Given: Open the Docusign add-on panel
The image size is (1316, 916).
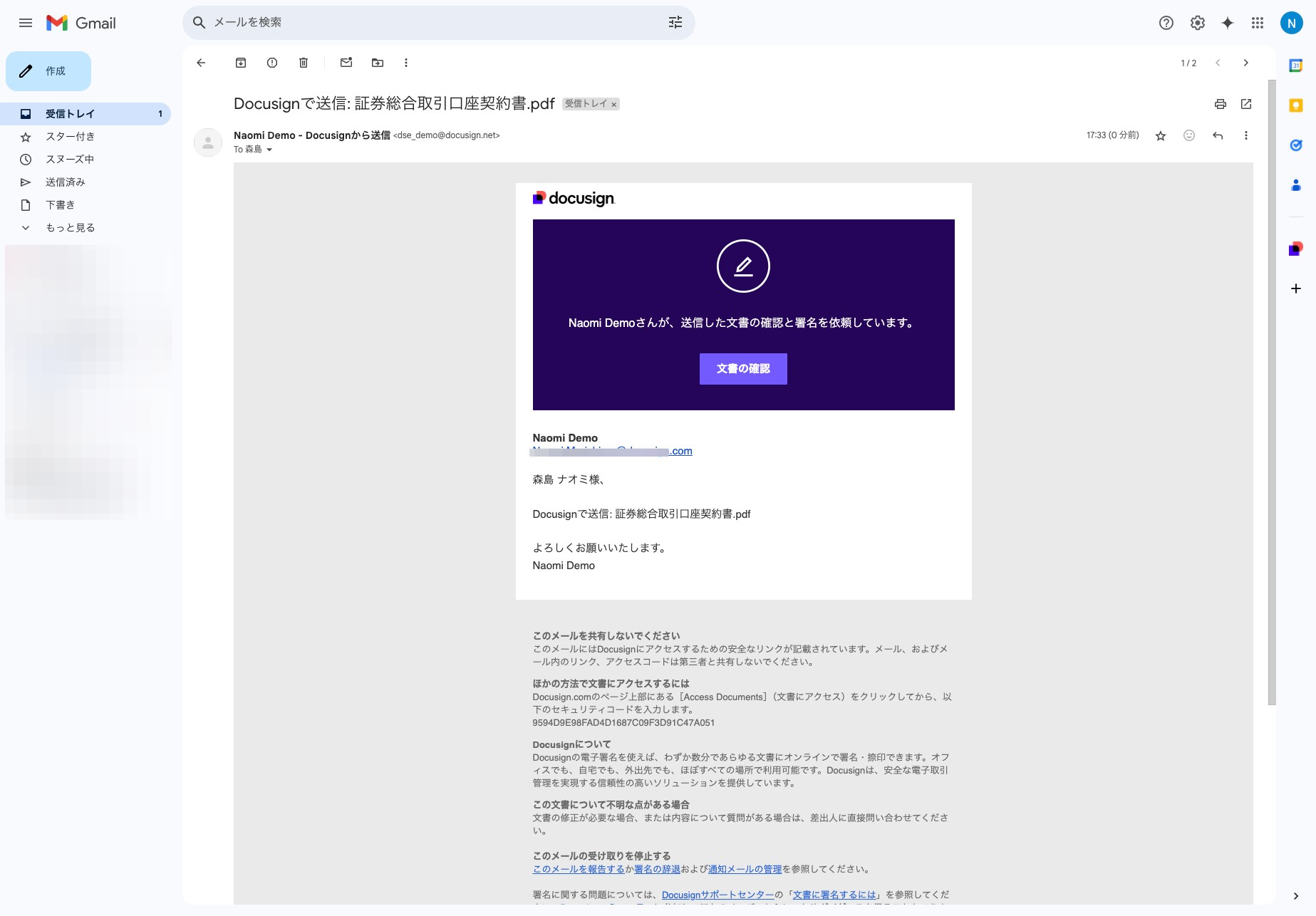Looking at the screenshot, I should 1296,249.
